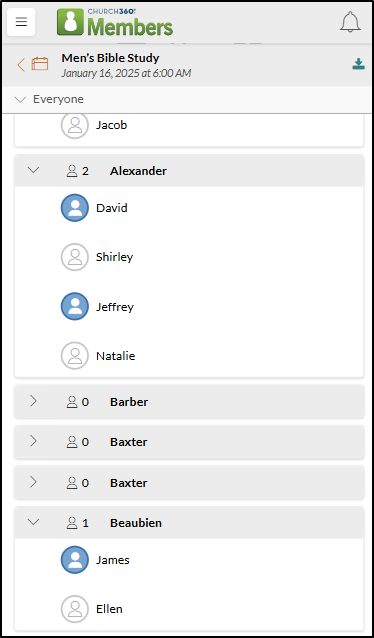Open the Everyone filter dropdown
This screenshot has height=638, width=374.
(x=48, y=99)
